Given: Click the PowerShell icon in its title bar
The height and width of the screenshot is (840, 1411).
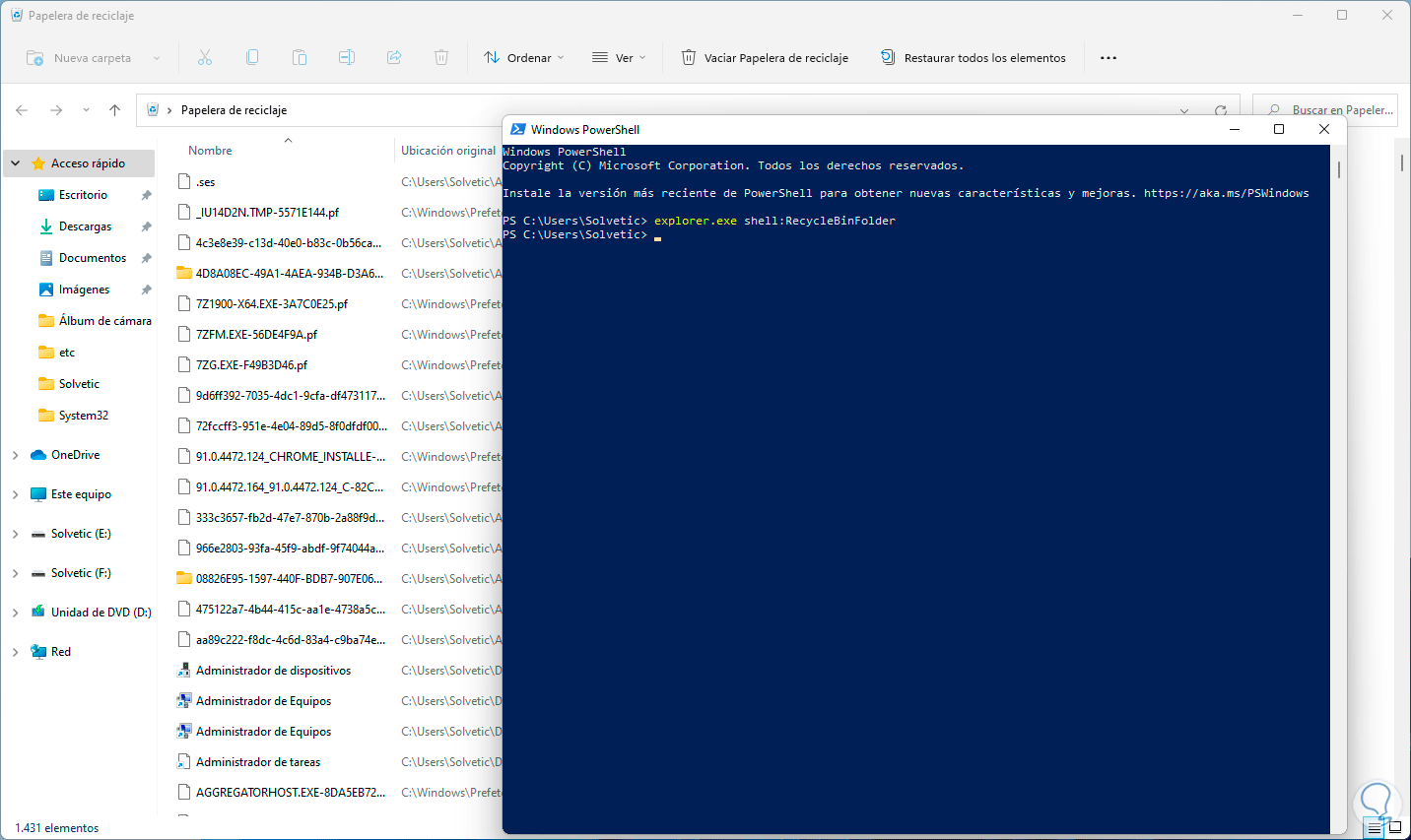Looking at the screenshot, I should click(518, 129).
